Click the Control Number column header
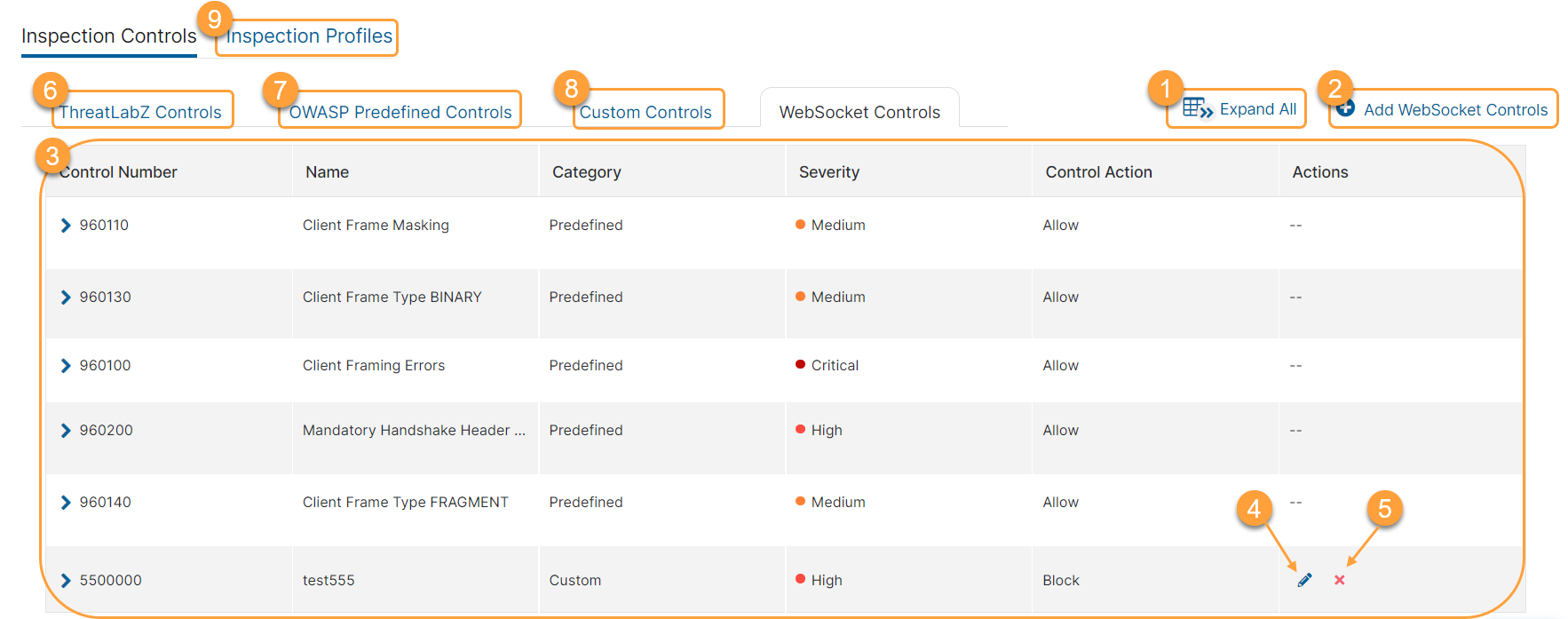The image size is (1568, 619). point(118,172)
